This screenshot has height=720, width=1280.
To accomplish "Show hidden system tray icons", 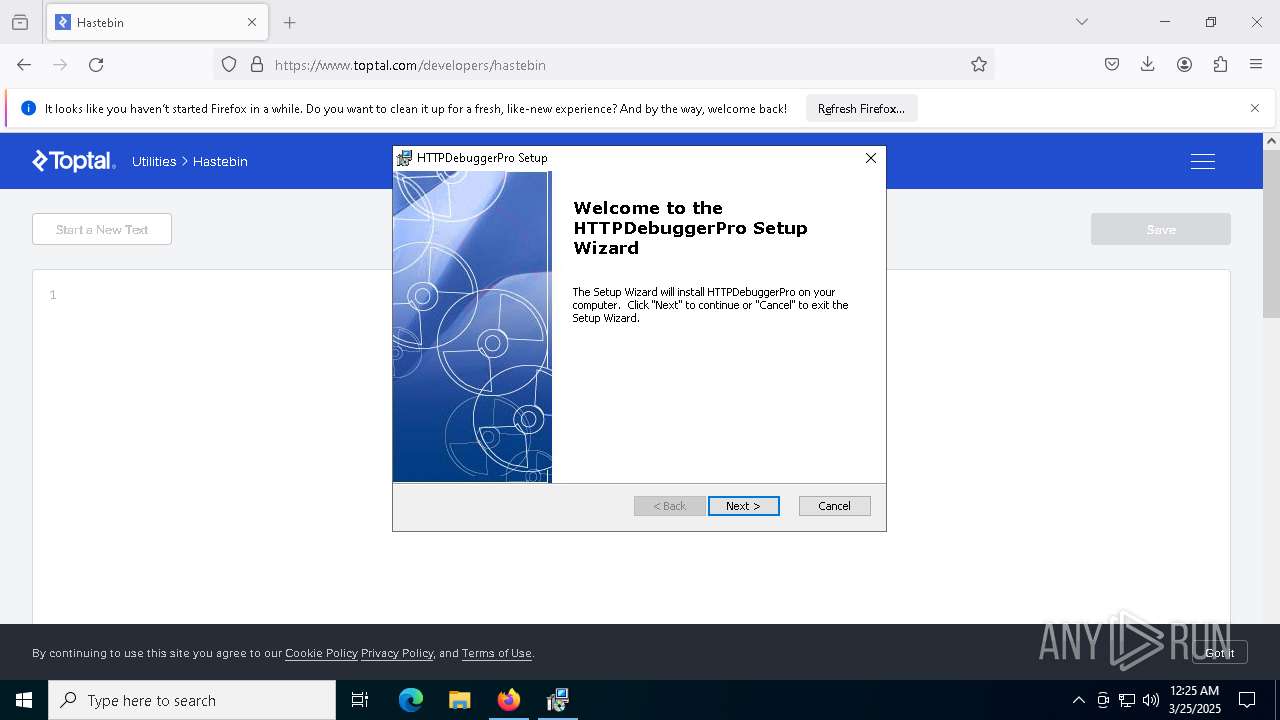I will 1078,700.
